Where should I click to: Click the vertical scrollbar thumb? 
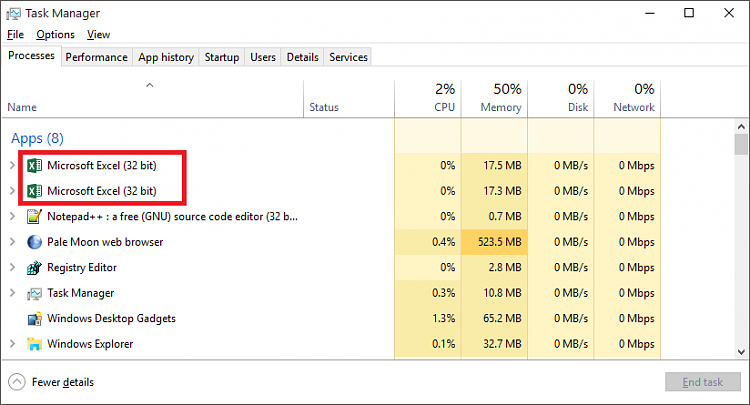pyautogui.click(x=741, y=144)
